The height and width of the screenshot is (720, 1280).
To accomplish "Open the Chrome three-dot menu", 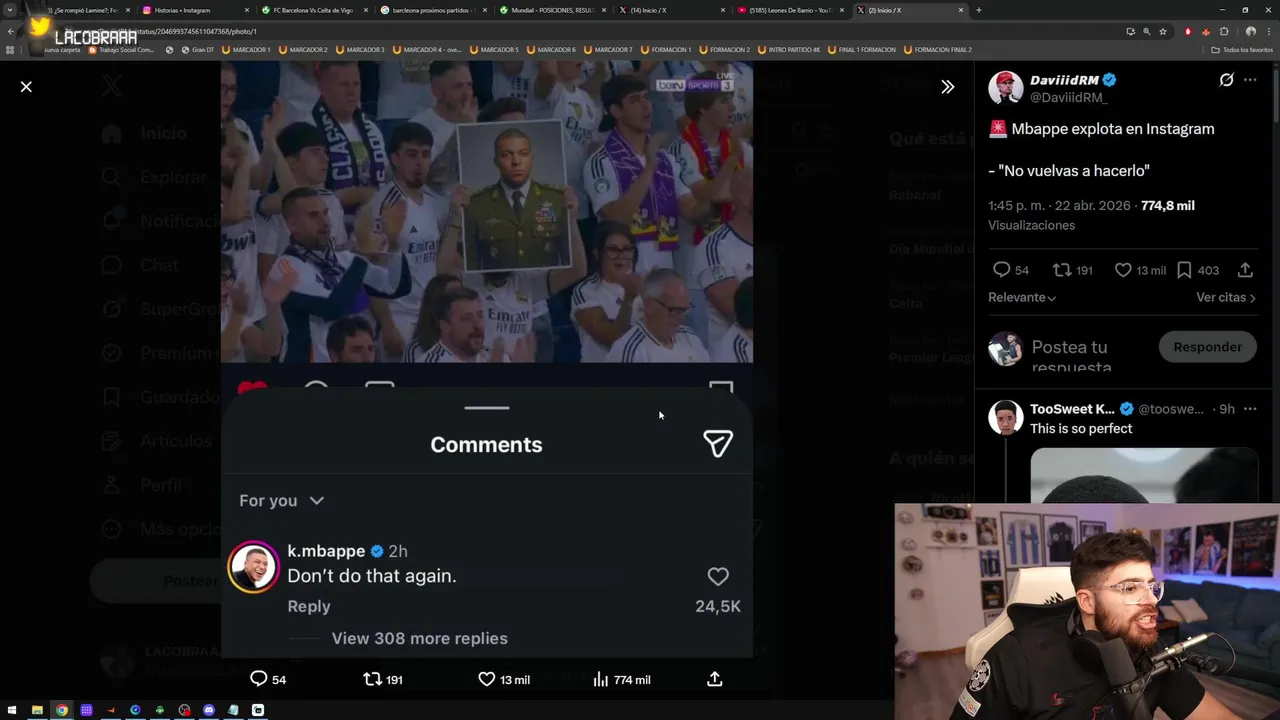I will (x=1269, y=31).
